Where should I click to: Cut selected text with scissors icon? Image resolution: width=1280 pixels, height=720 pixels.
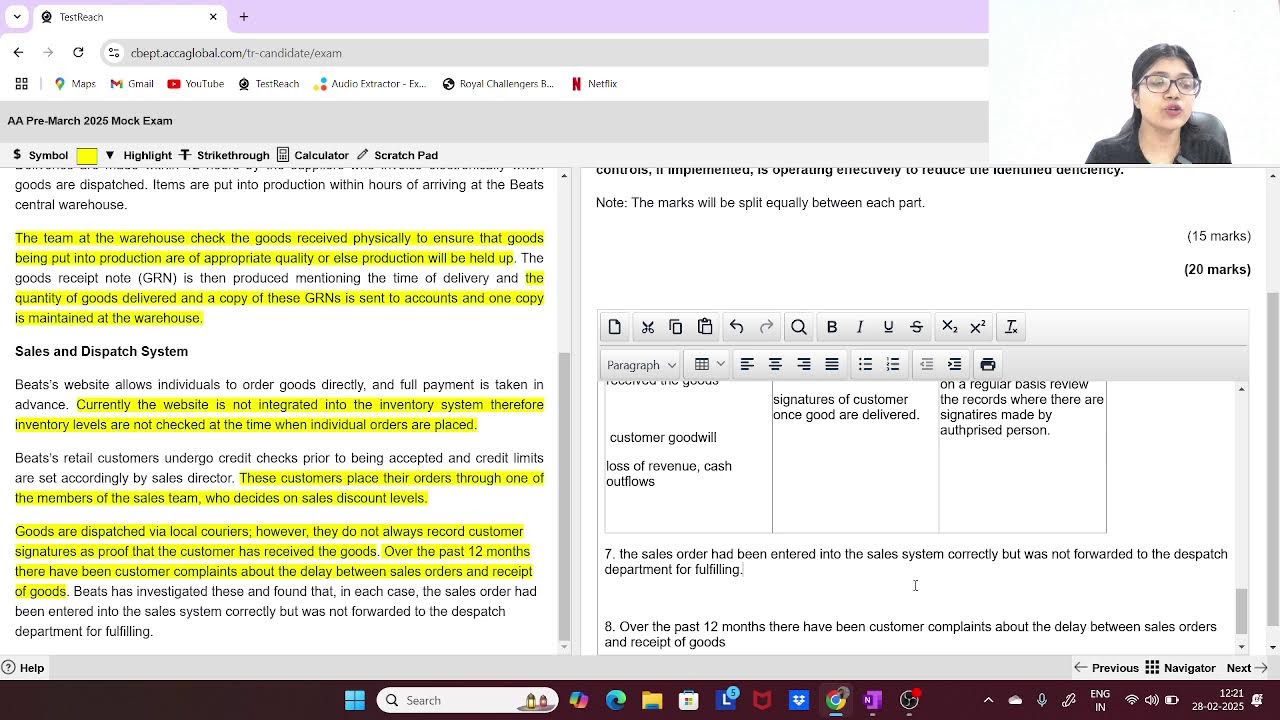coord(648,327)
